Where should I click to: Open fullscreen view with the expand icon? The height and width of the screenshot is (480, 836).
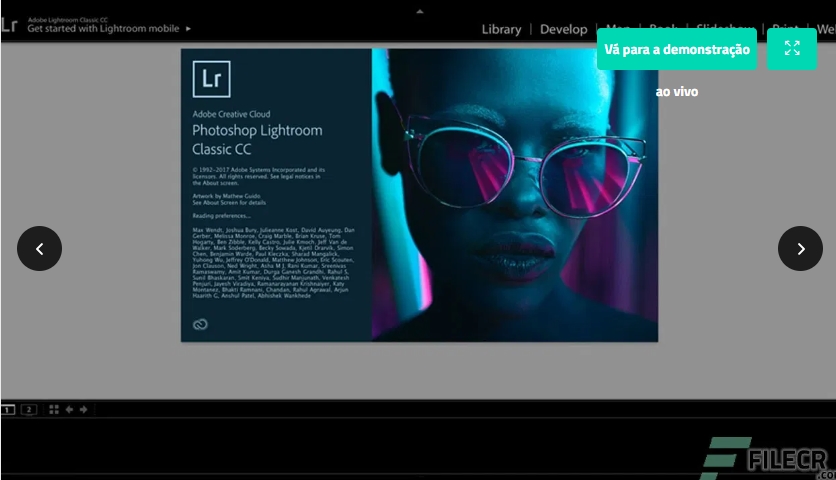click(792, 49)
